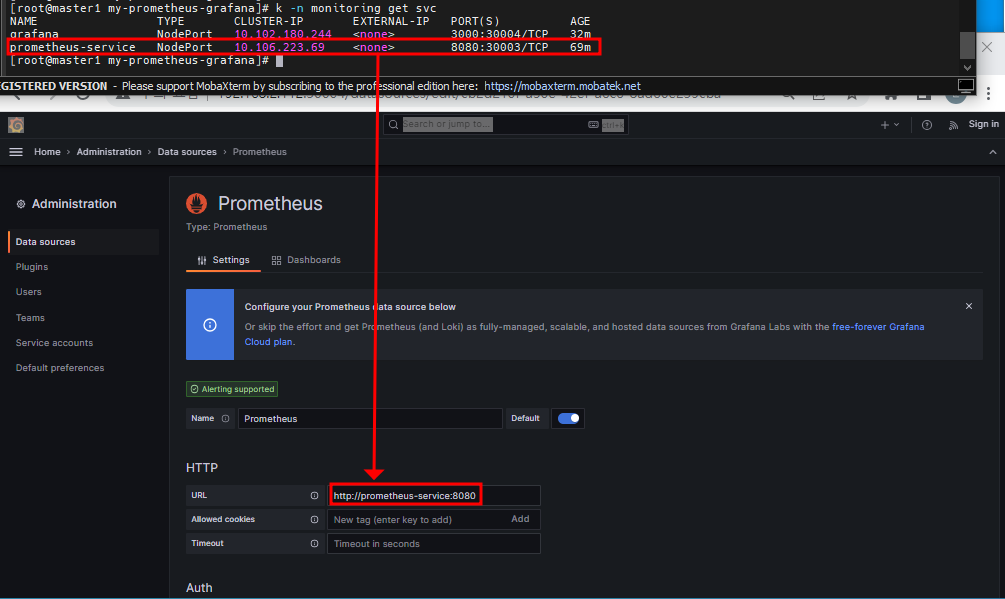Click terminal scrollbar down arrow
The height and width of the screenshot is (599, 1005).
click(967, 67)
